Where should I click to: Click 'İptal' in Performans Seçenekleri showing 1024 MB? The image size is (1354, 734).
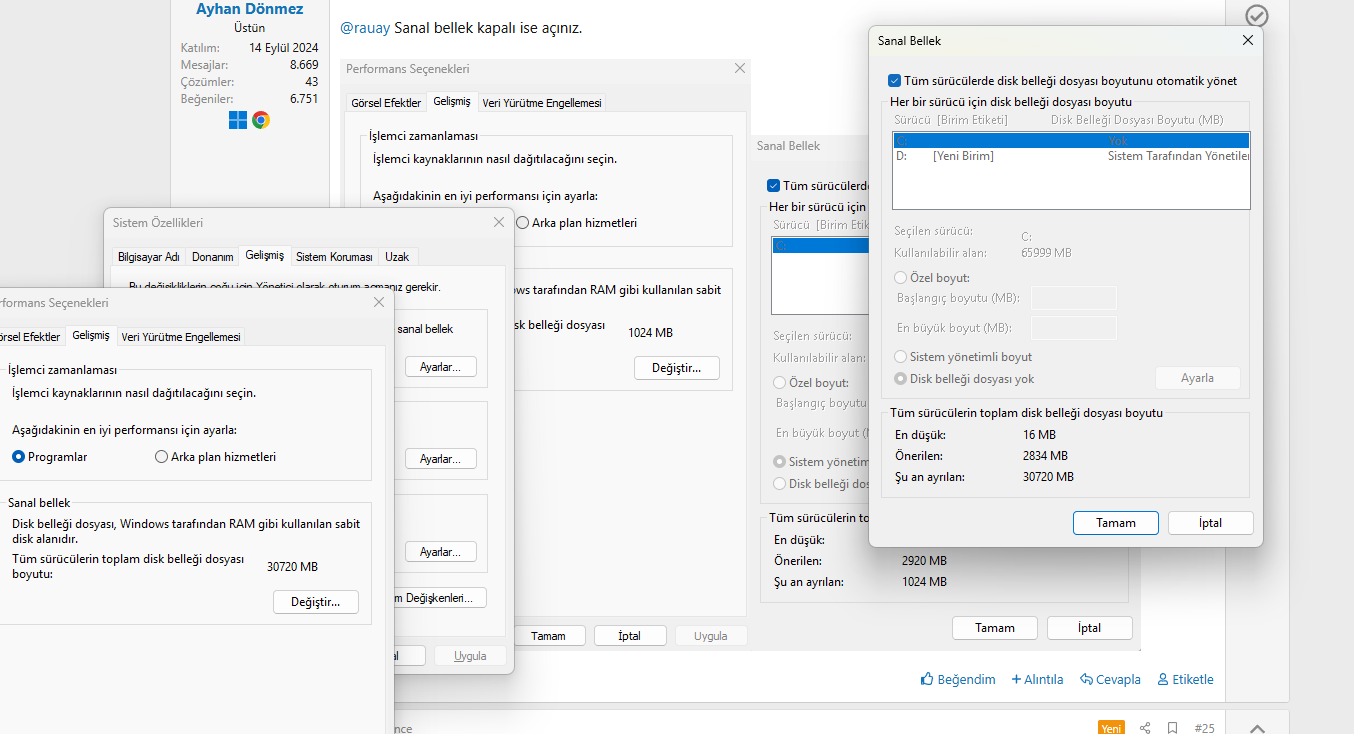click(630, 636)
